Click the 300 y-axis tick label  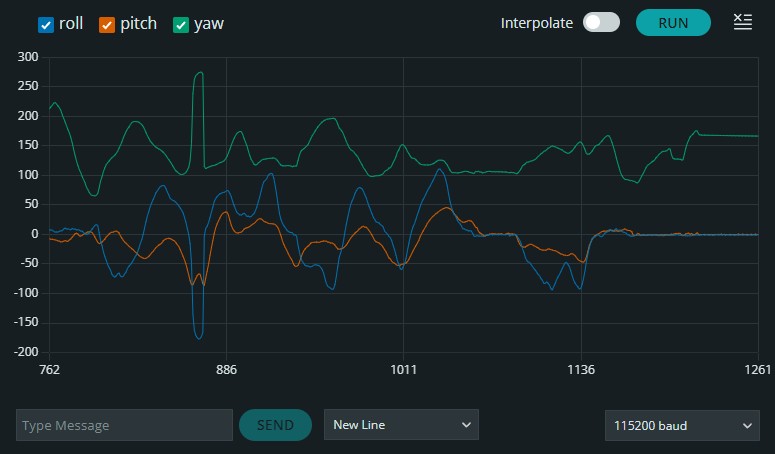click(x=27, y=57)
